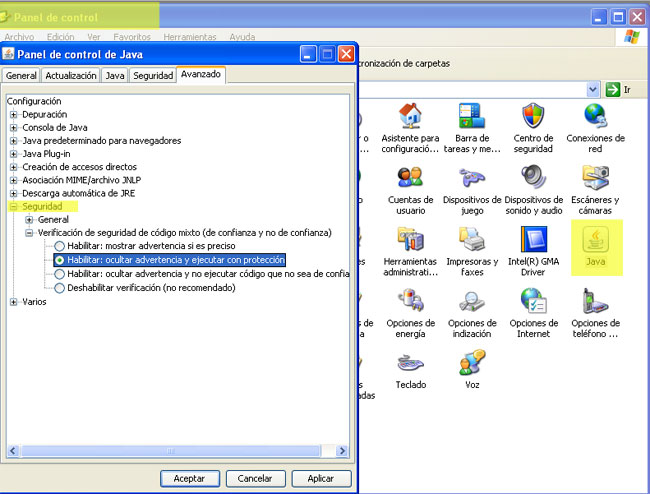This screenshot has width=650, height=494.
Task: Collapse Verificación de seguridad de código mixto
Action: coord(29,233)
